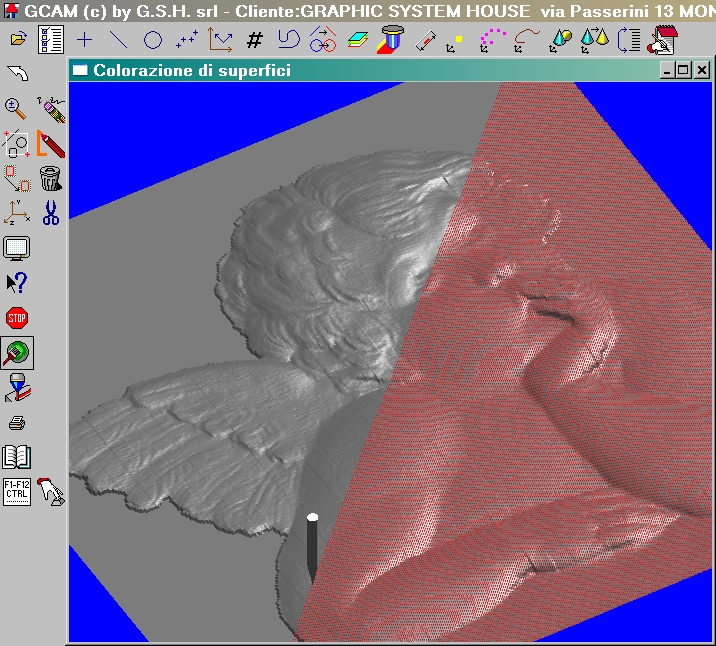Select the red pencil angle tool
The width and height of the screenshot is (716, 646).
coord(50,144)
